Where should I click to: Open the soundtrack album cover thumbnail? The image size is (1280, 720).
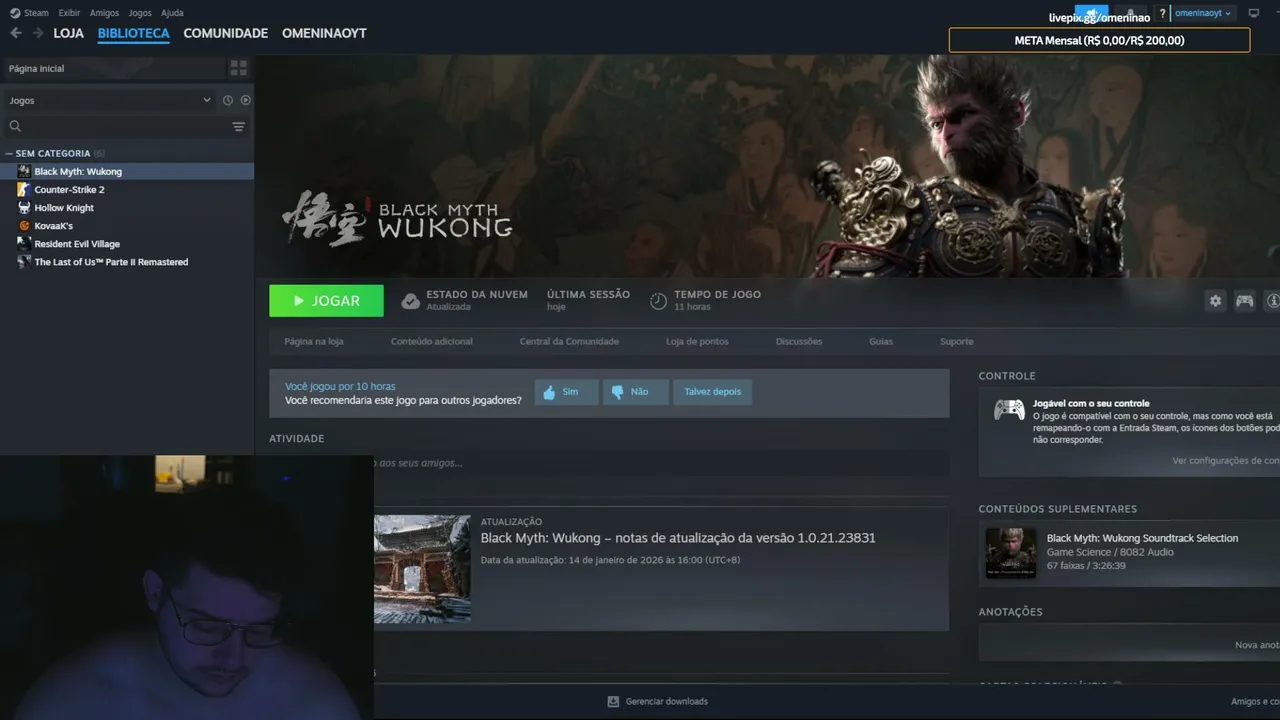pyautogui.click(x=1011, y=553)
